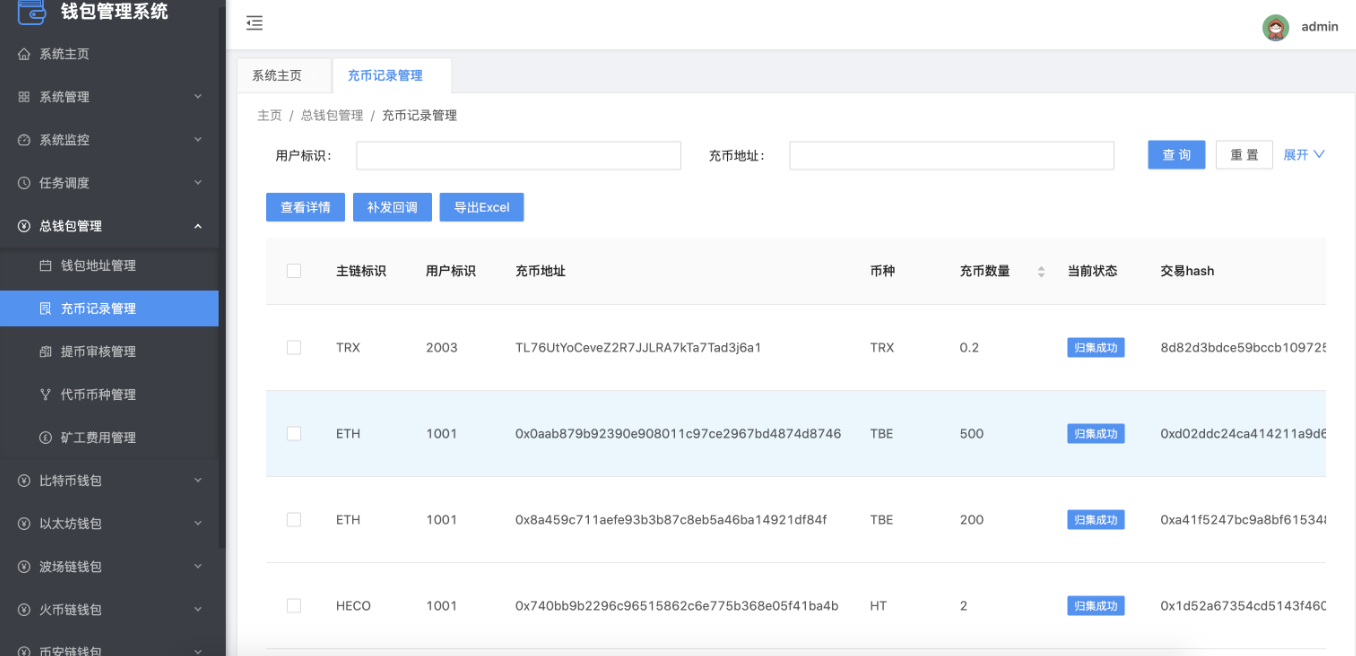The image size is (1356, 656).
Task: Click the 重置 reset button
Action: point(1244,155)
